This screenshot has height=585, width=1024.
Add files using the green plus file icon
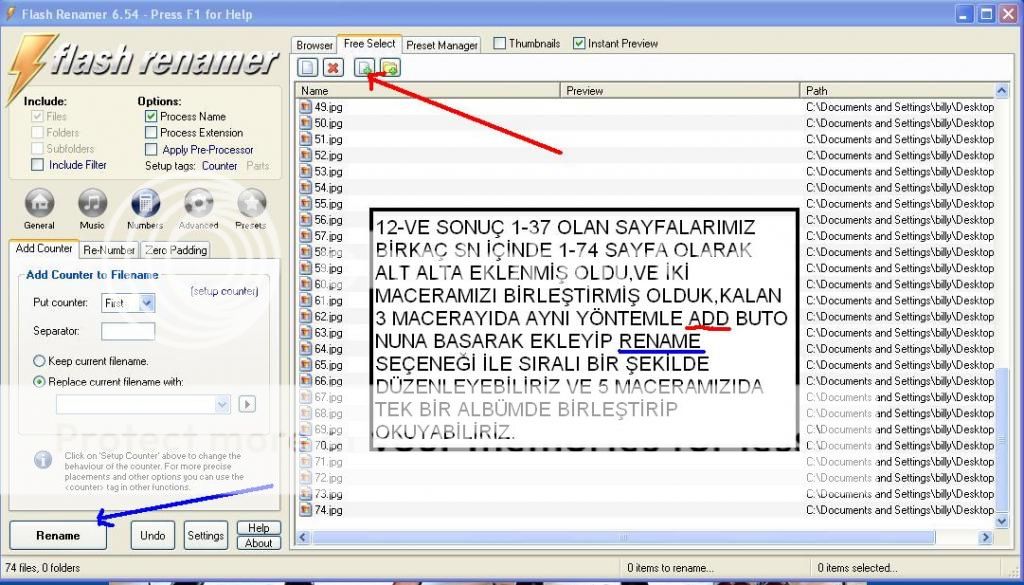pos(365,68)
